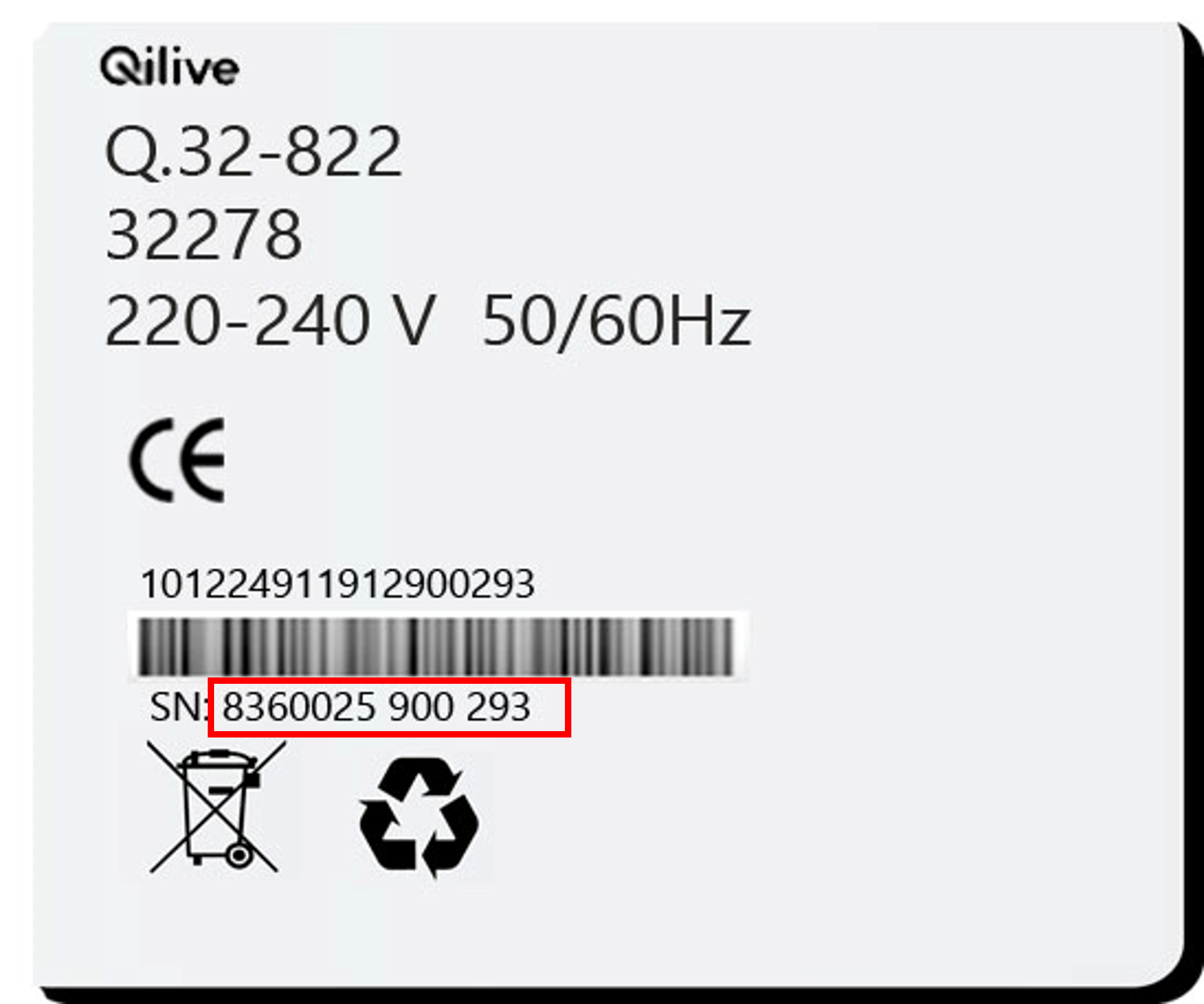Click the barcode graphic
The height and width of the screenshot is (1004, 1204).
point(436,646)
